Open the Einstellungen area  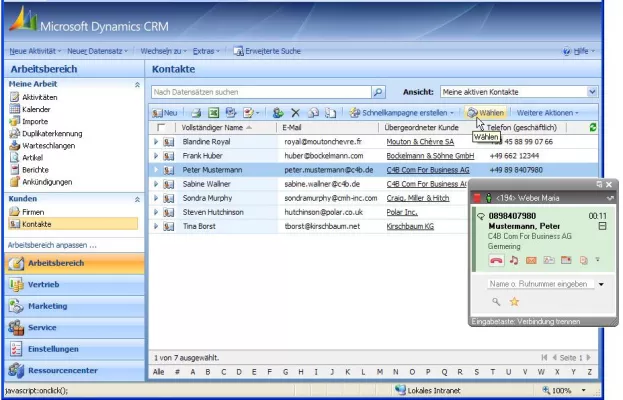point(75,349)
